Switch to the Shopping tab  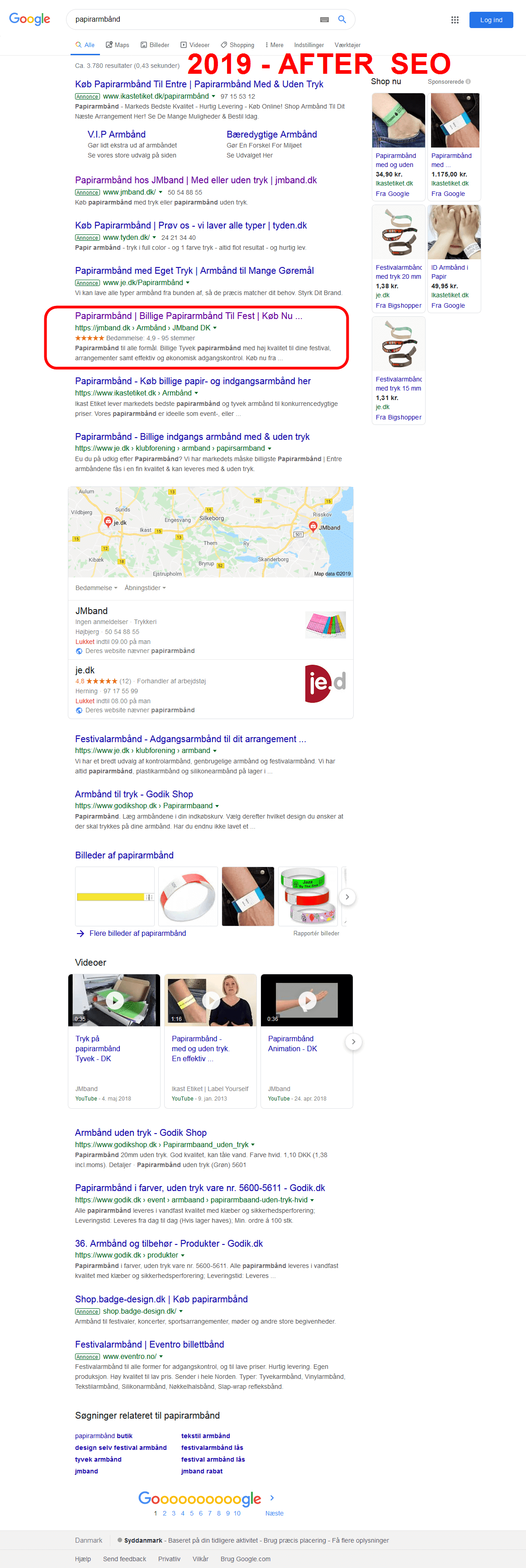point(237,45)
